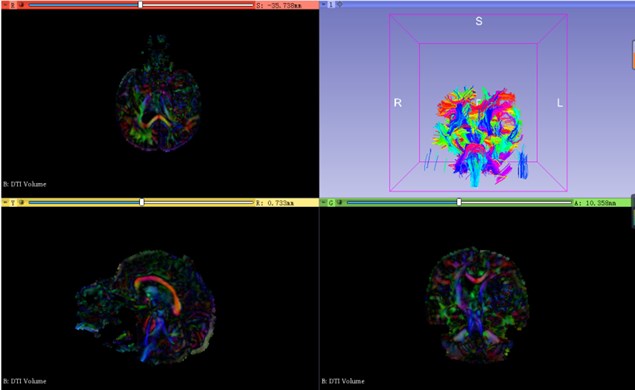Click the R label of the Red slice view
Image resolution: width=635 pixels, height=390 pixels.
(13, 6)
